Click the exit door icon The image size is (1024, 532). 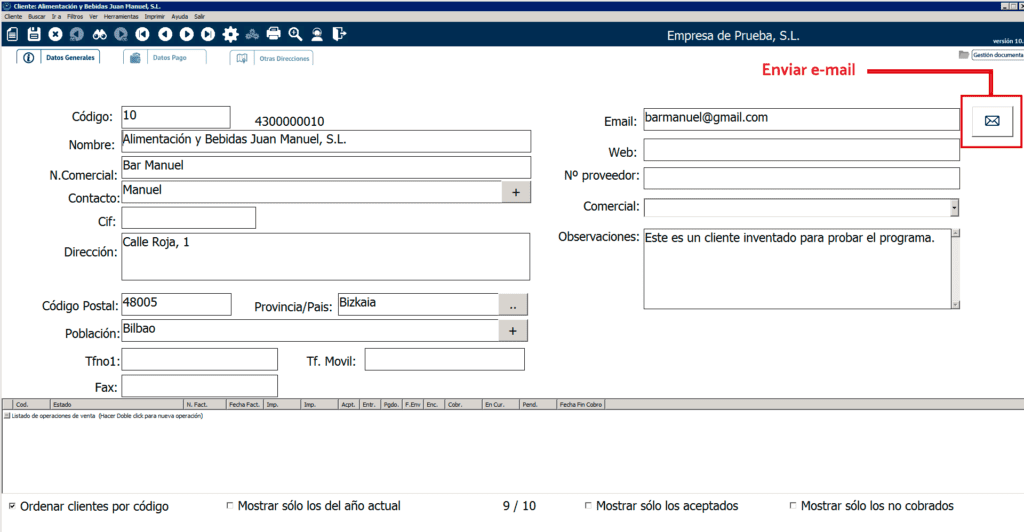click(x=339, y=34)
